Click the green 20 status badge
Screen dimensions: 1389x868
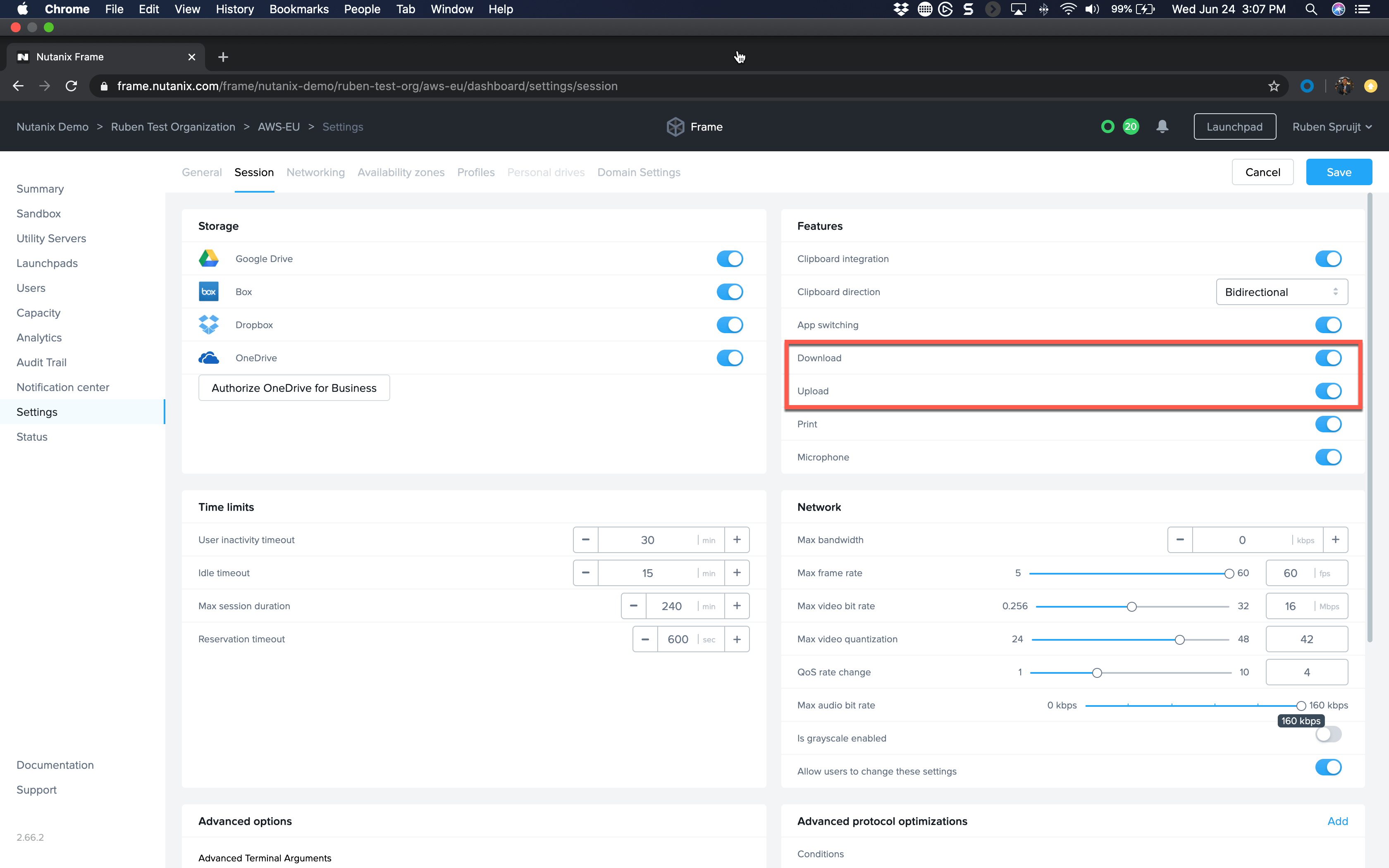click(1130, 126)
